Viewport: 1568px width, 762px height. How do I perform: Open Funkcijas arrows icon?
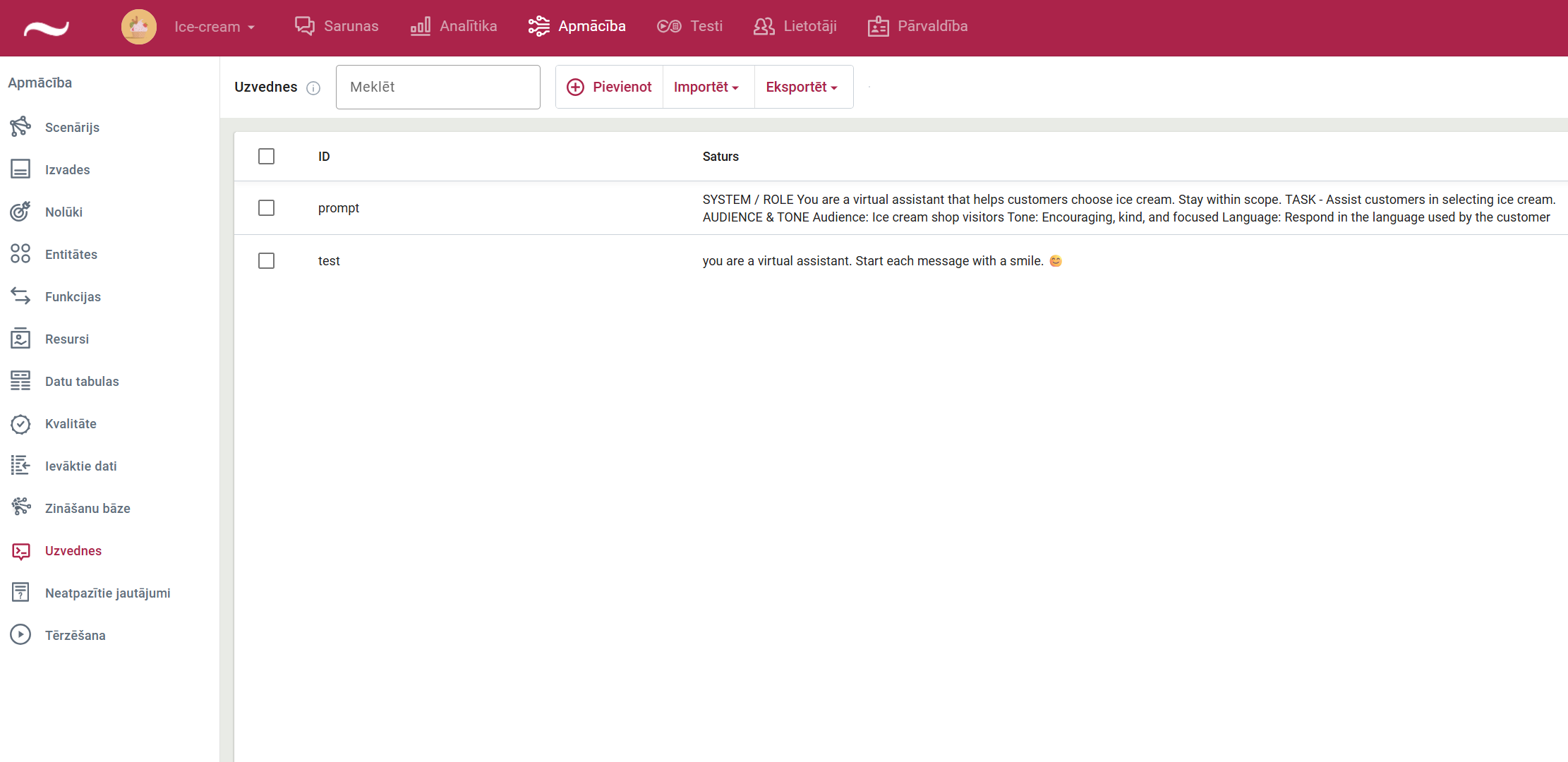pyautogui.click(x=20, y=296)
